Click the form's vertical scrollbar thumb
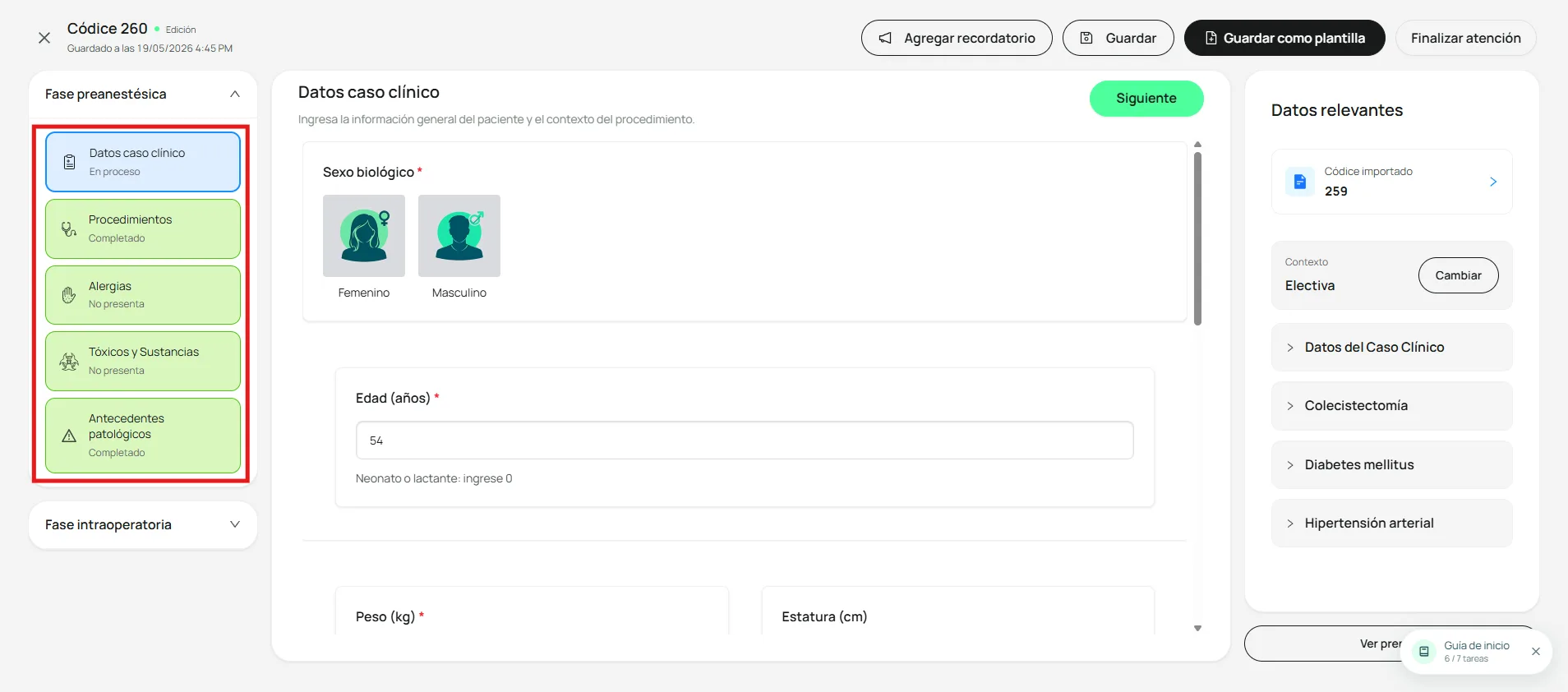1568x692 pixels. point(1198,238)
